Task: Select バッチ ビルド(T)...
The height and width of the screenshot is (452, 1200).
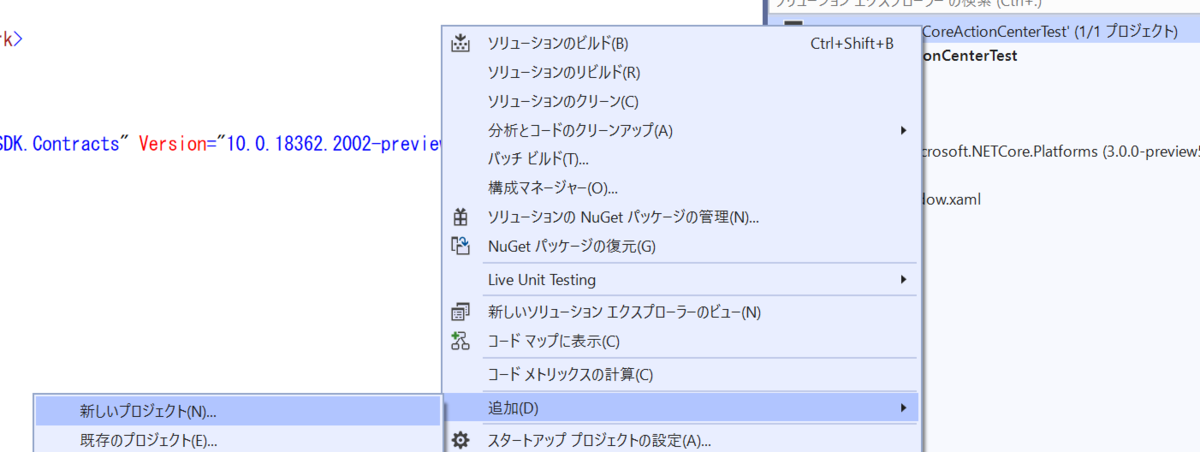Action: (680, 159)
